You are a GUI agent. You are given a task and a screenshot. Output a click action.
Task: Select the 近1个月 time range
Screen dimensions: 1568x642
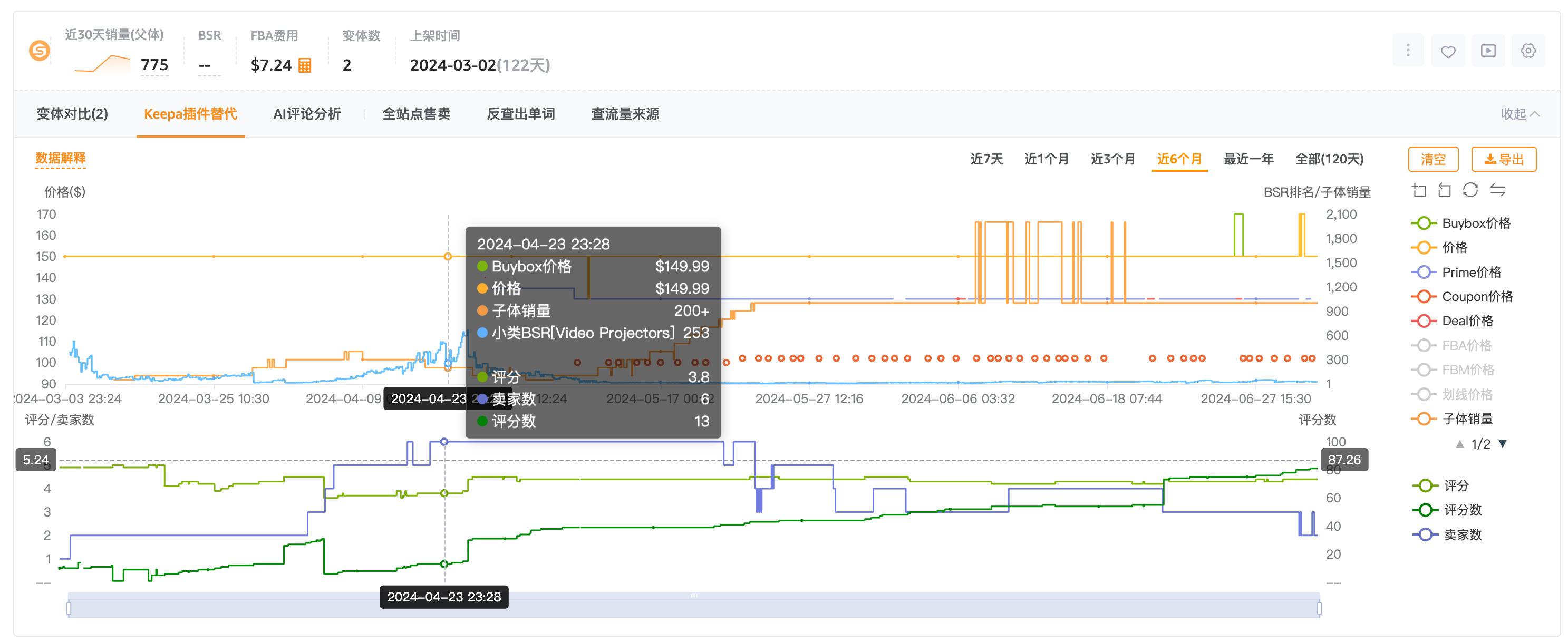1047,159
